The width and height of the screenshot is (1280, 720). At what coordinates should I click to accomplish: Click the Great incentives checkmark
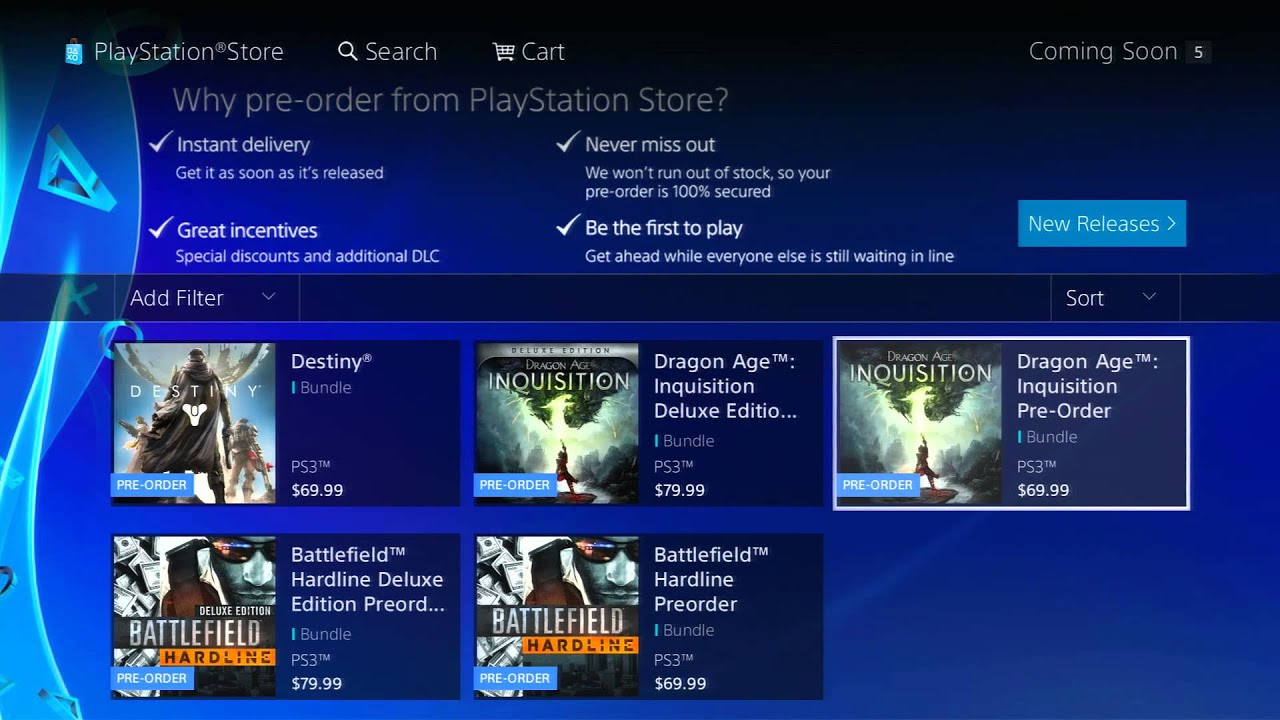pos(160,228)
